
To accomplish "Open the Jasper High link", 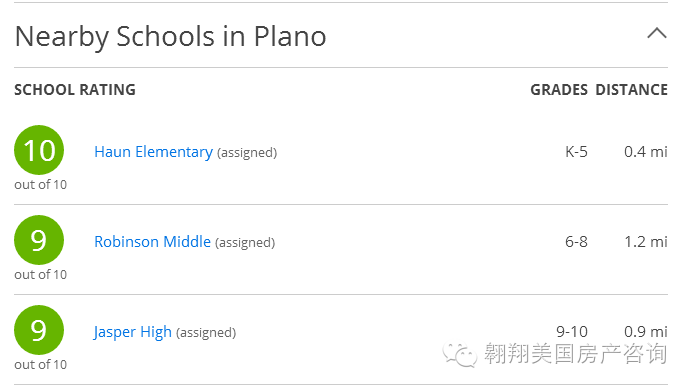I will click(133, 332).
